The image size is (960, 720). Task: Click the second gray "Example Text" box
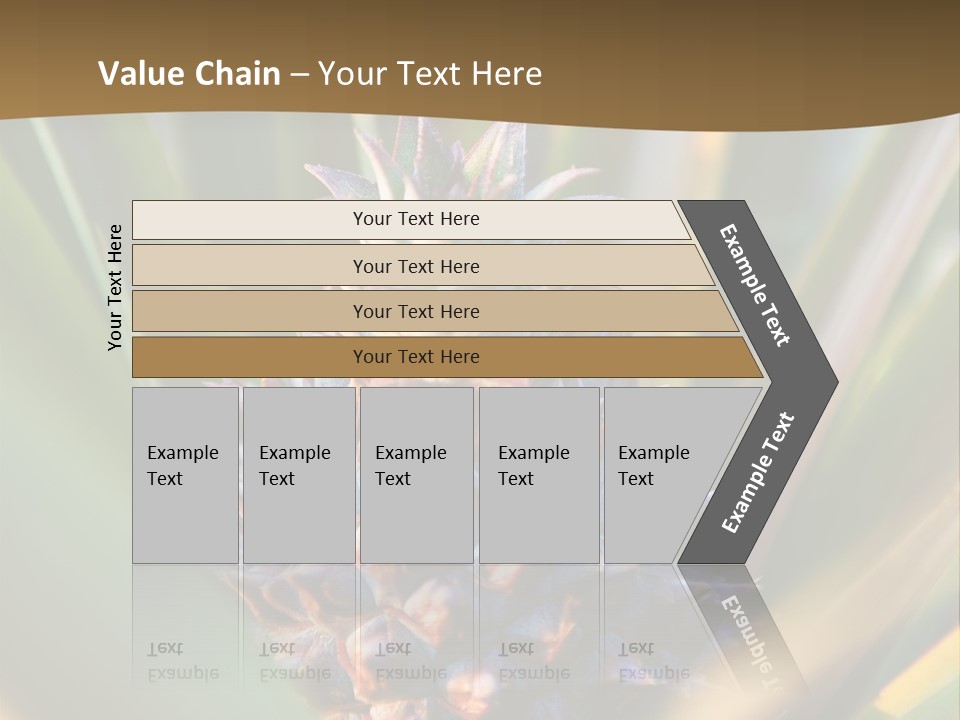[x=298, y=475]
